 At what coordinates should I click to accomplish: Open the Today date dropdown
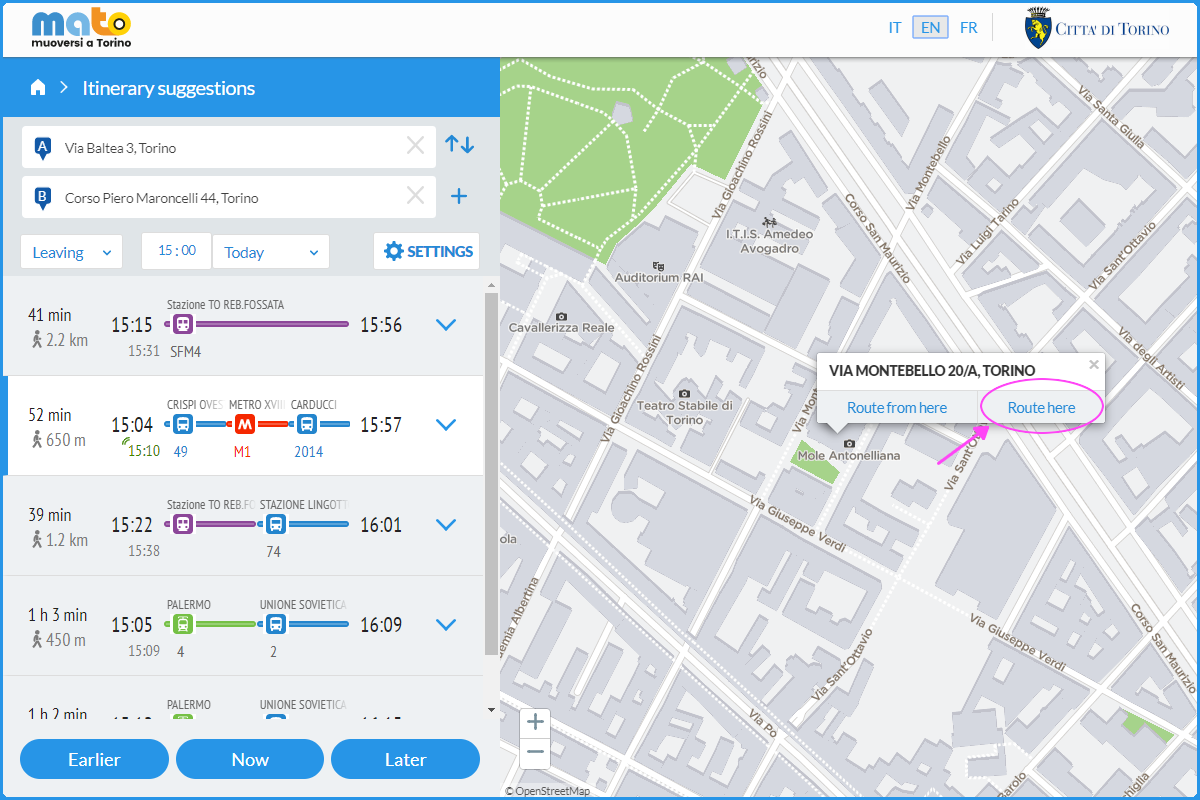[x=271, y=252]
